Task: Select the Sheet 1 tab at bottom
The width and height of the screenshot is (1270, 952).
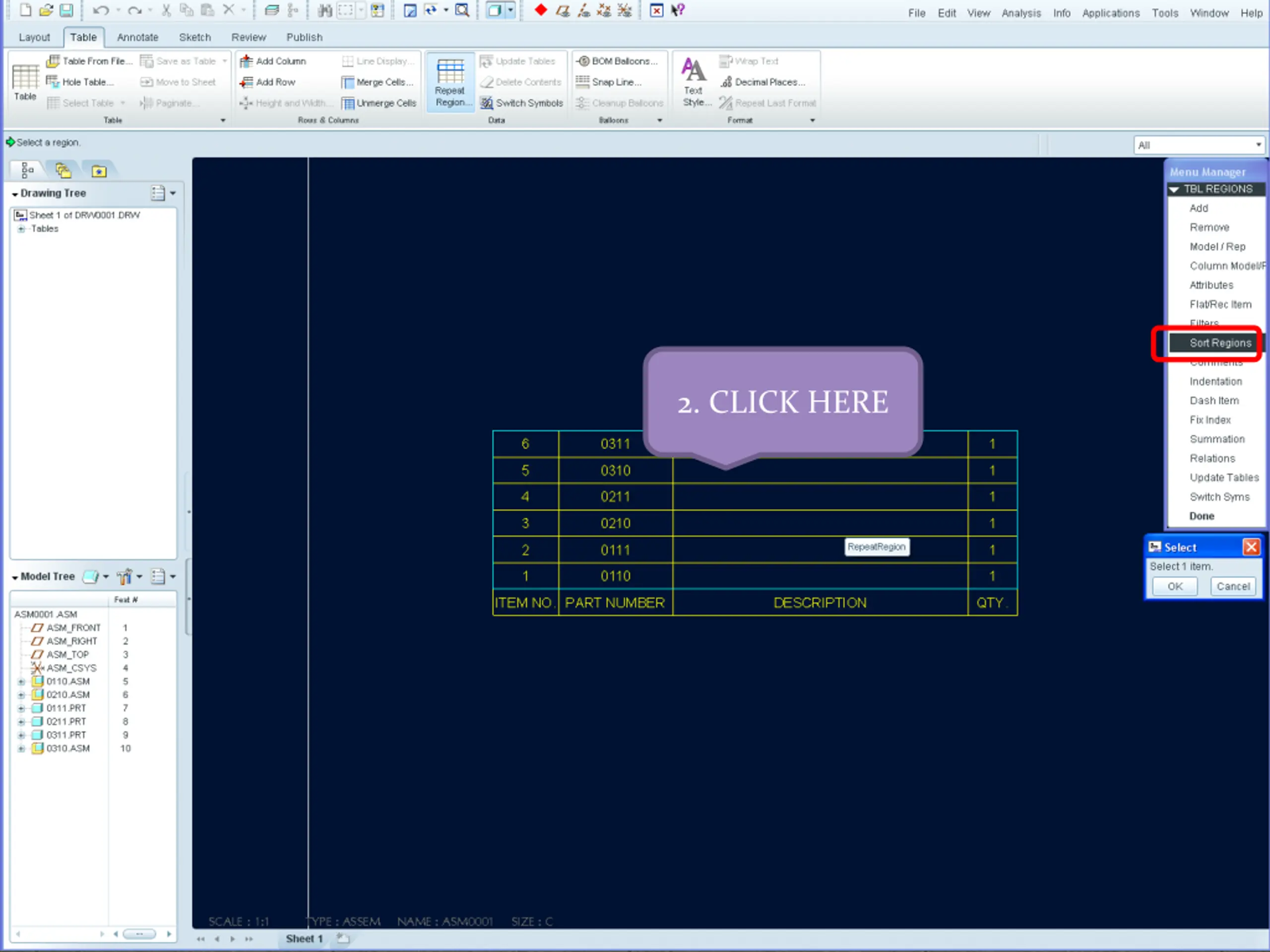Action: pyautogui.click(x=304, y=939)
